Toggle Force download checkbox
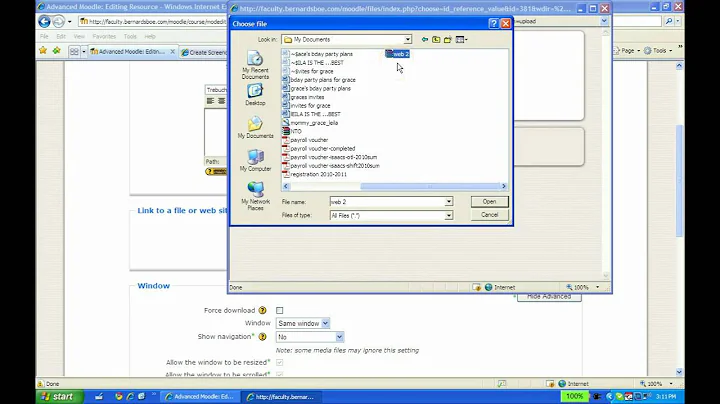720x404 pixels. pos(280,310)
